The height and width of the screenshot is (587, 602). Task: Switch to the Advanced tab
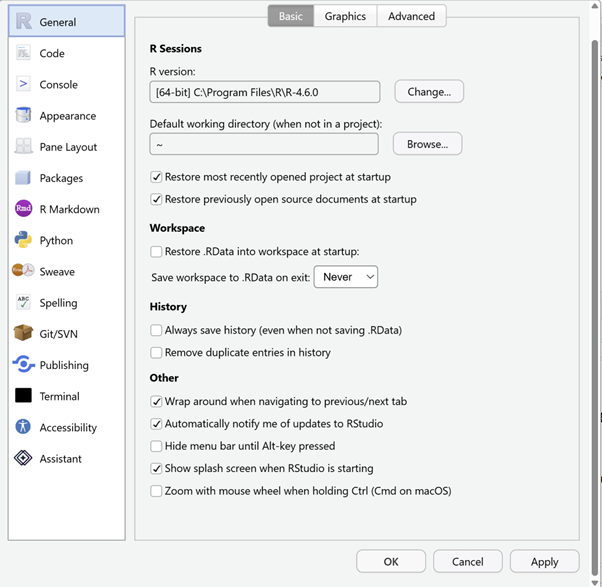(x=412, y=16)
